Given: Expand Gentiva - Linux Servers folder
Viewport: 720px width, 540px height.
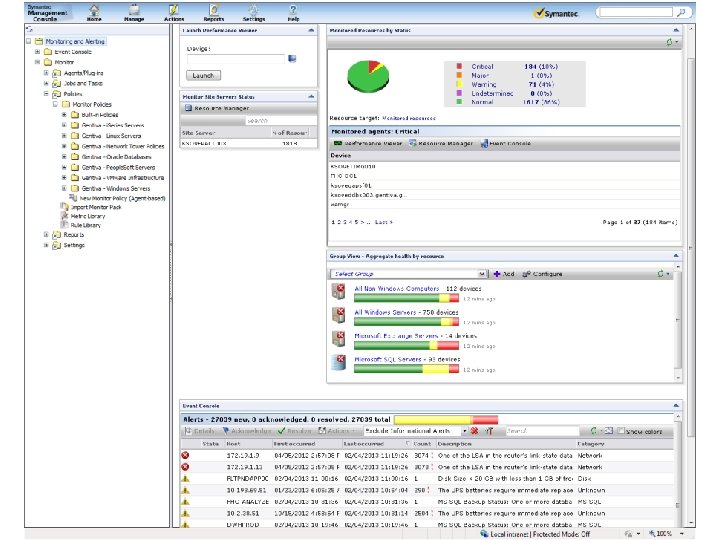Looking at the screenshot, I should [64, 135].
